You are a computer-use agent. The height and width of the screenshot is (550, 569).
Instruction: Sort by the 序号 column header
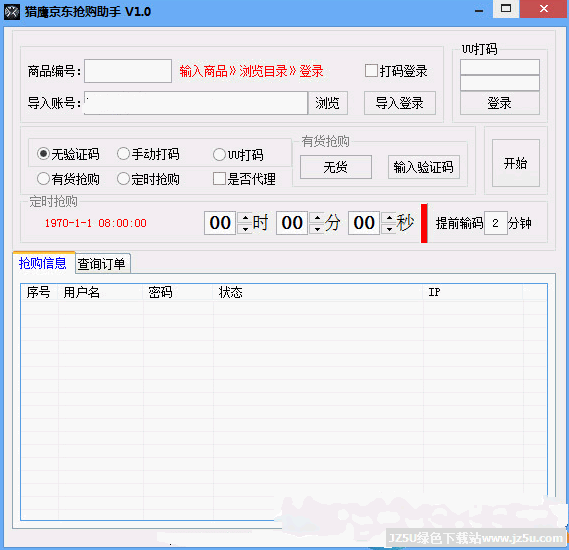pos(39,292)
